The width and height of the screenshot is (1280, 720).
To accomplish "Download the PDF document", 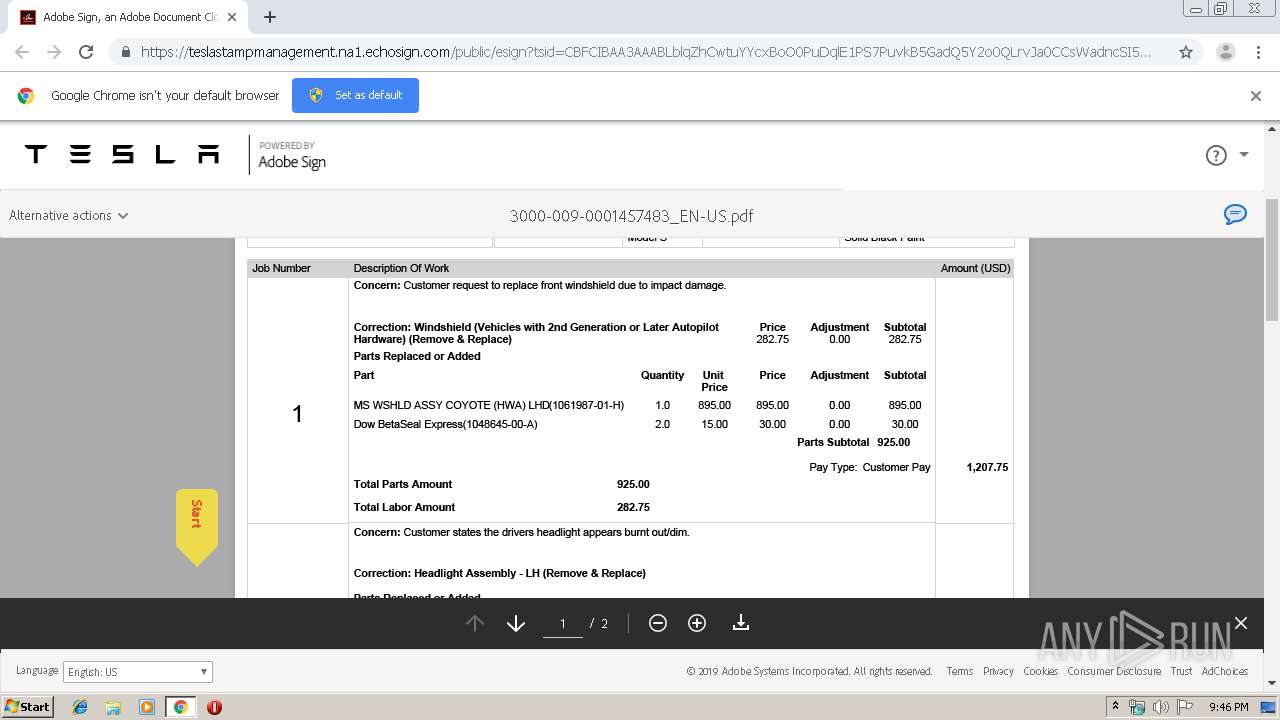I will point(741,623).
